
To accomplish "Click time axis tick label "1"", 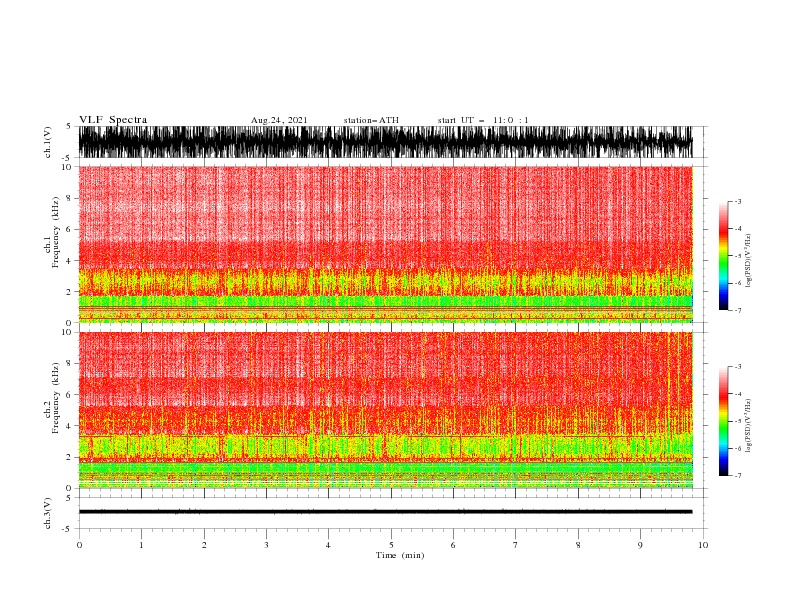I will coord(141,545).
